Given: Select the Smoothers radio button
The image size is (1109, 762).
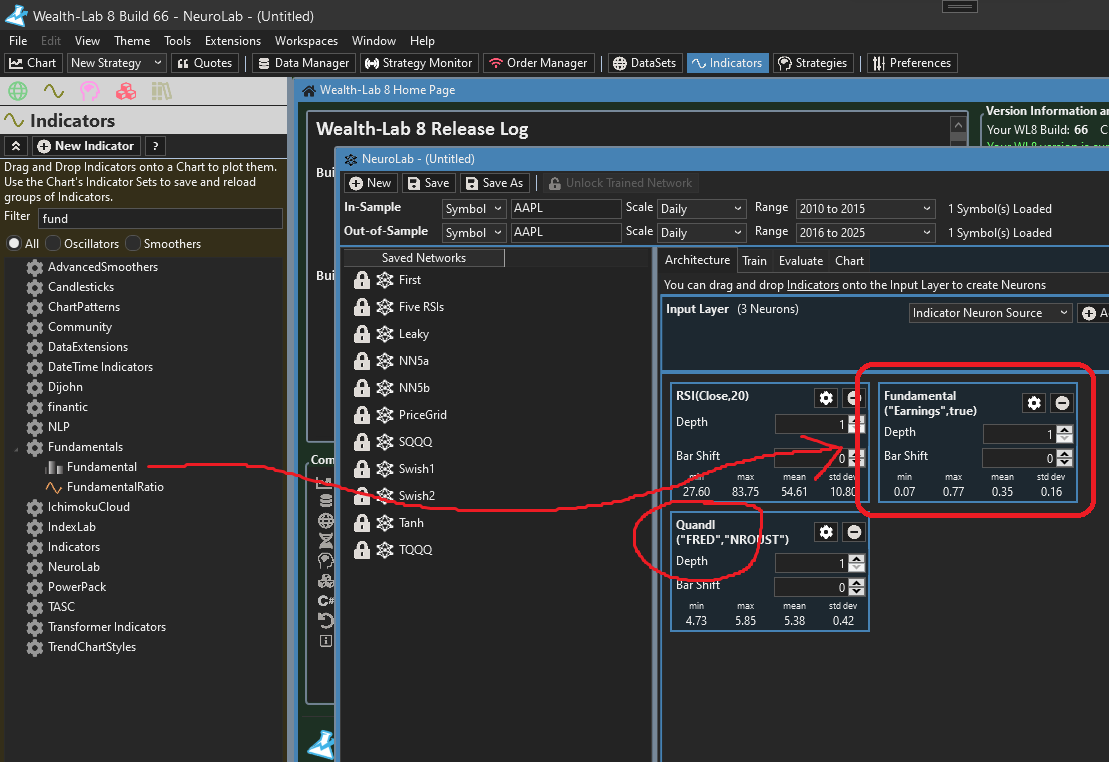Looking at the screenshot, I should coord(133,243).
